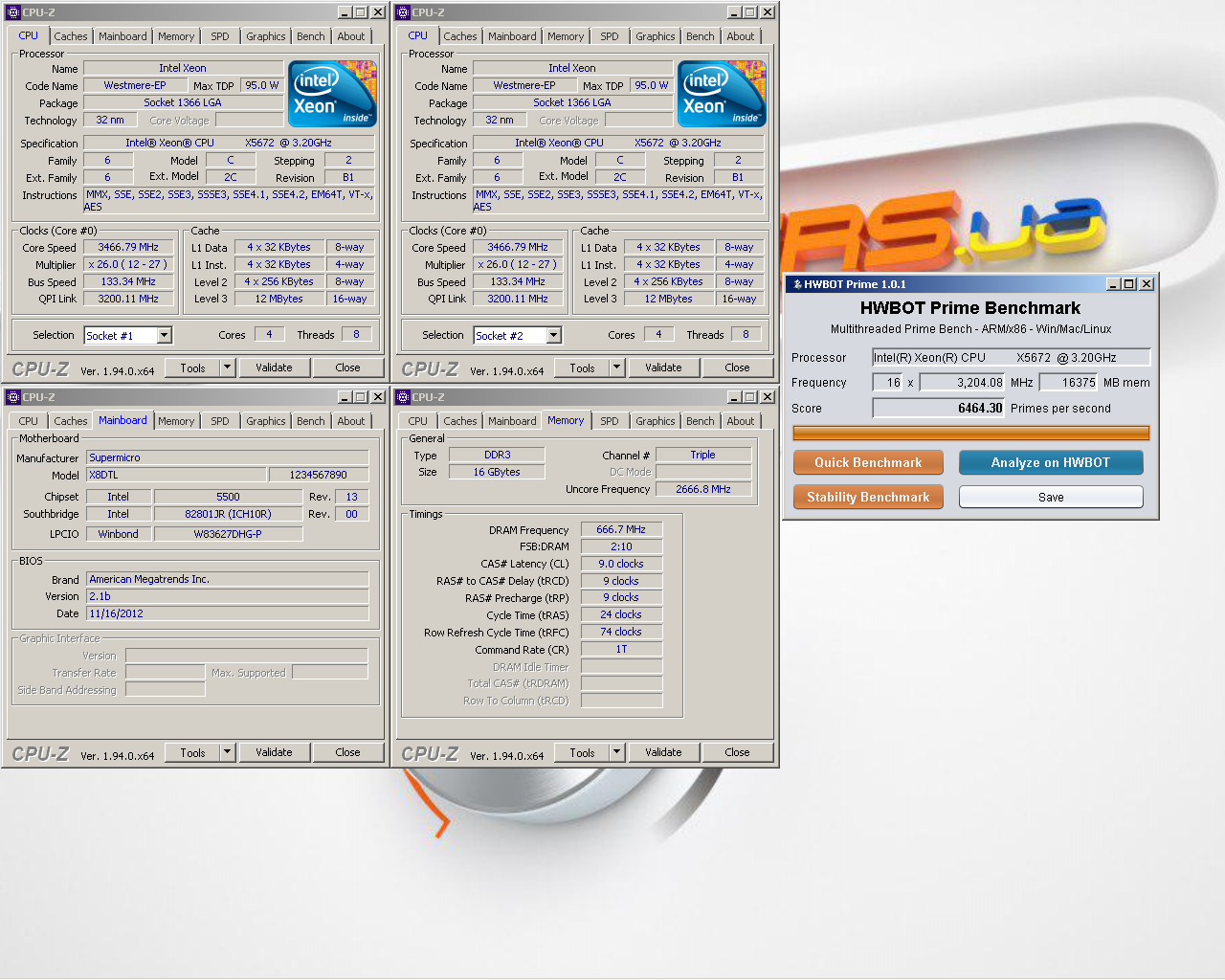Open About tab in Socket #2 window
The image size is (1225, 980).
[740, 36]
